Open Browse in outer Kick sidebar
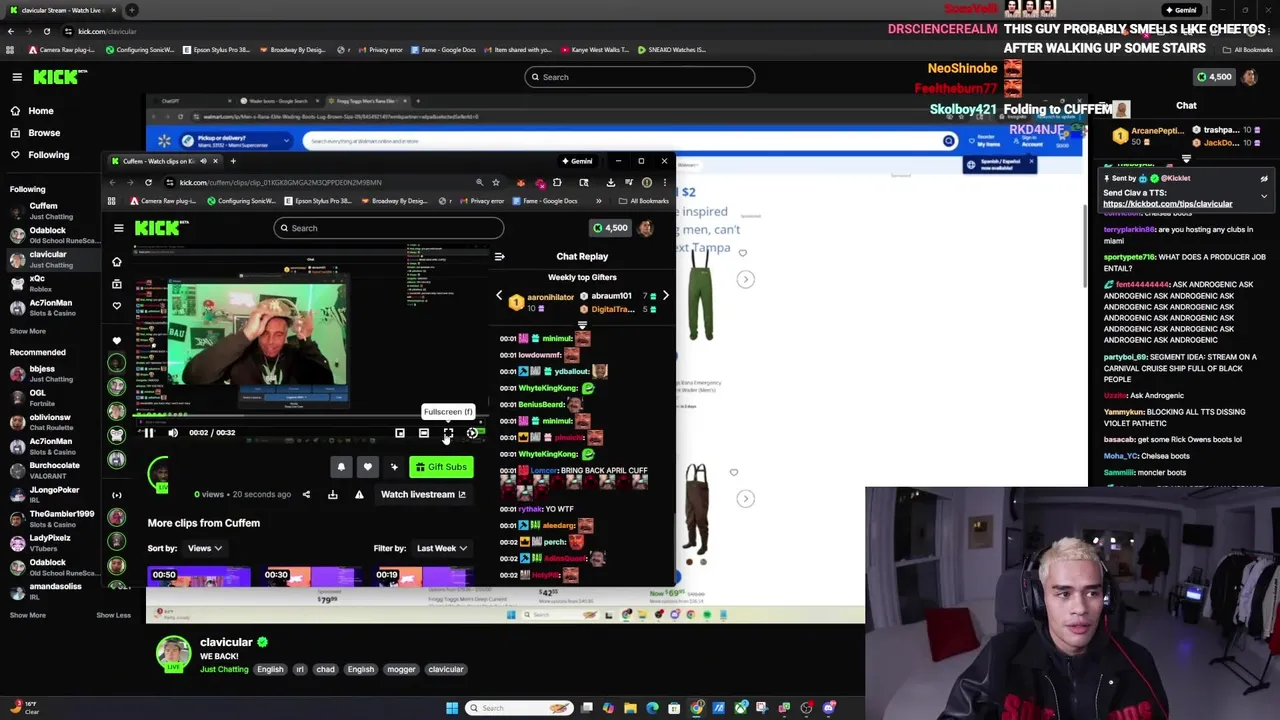Screen dimensions: 1280x720 44,133
